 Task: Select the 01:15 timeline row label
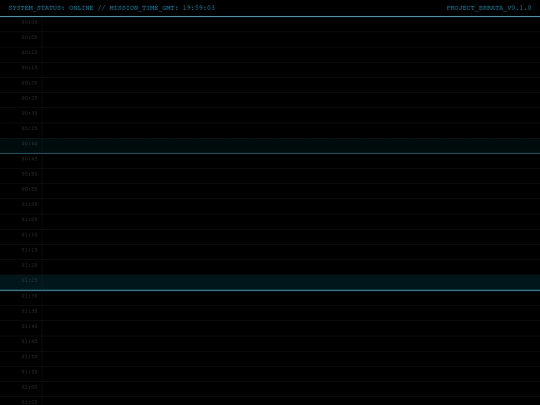pos(29,250)
